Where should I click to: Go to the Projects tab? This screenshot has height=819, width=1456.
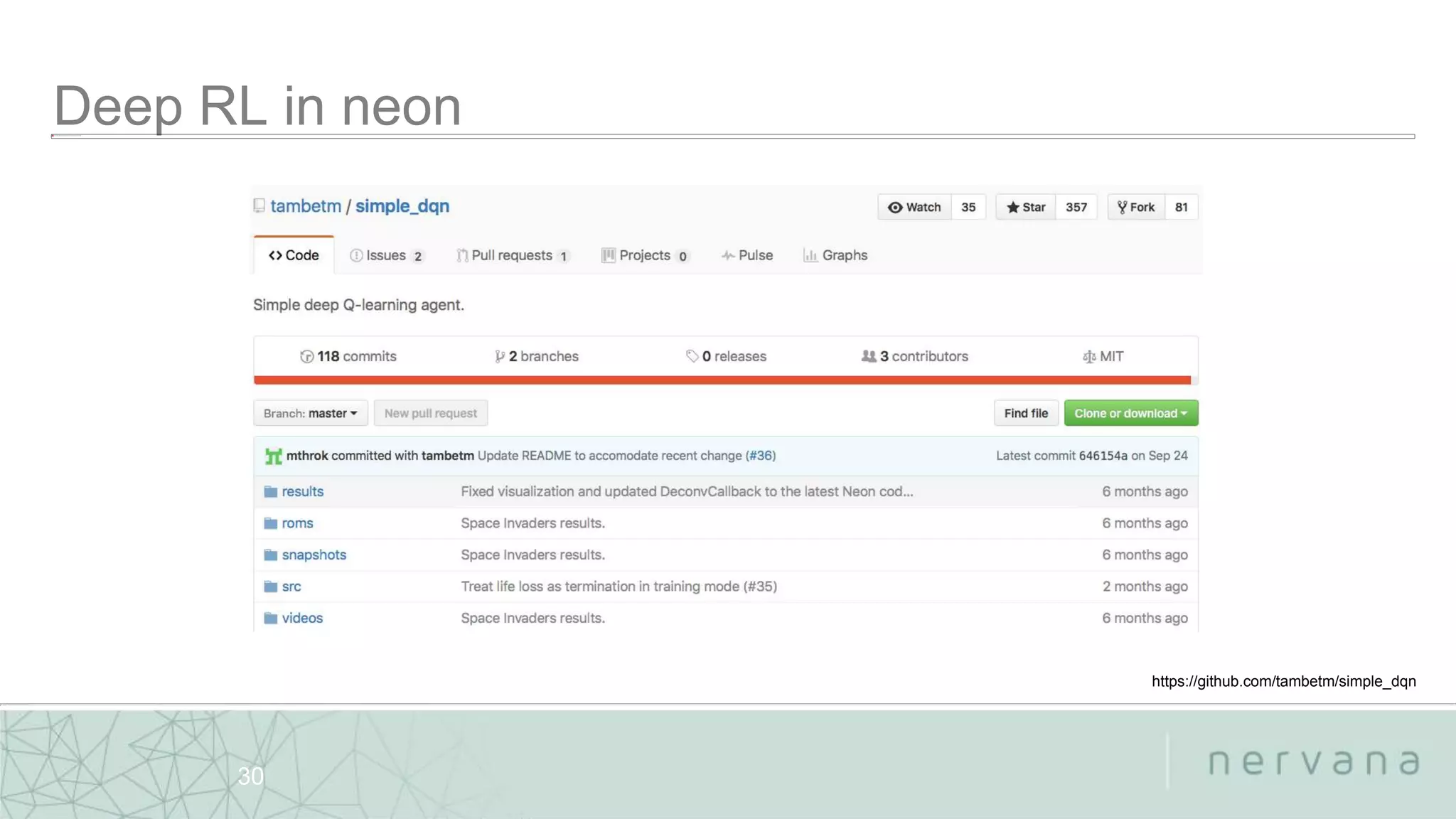[x=645, y=255]
